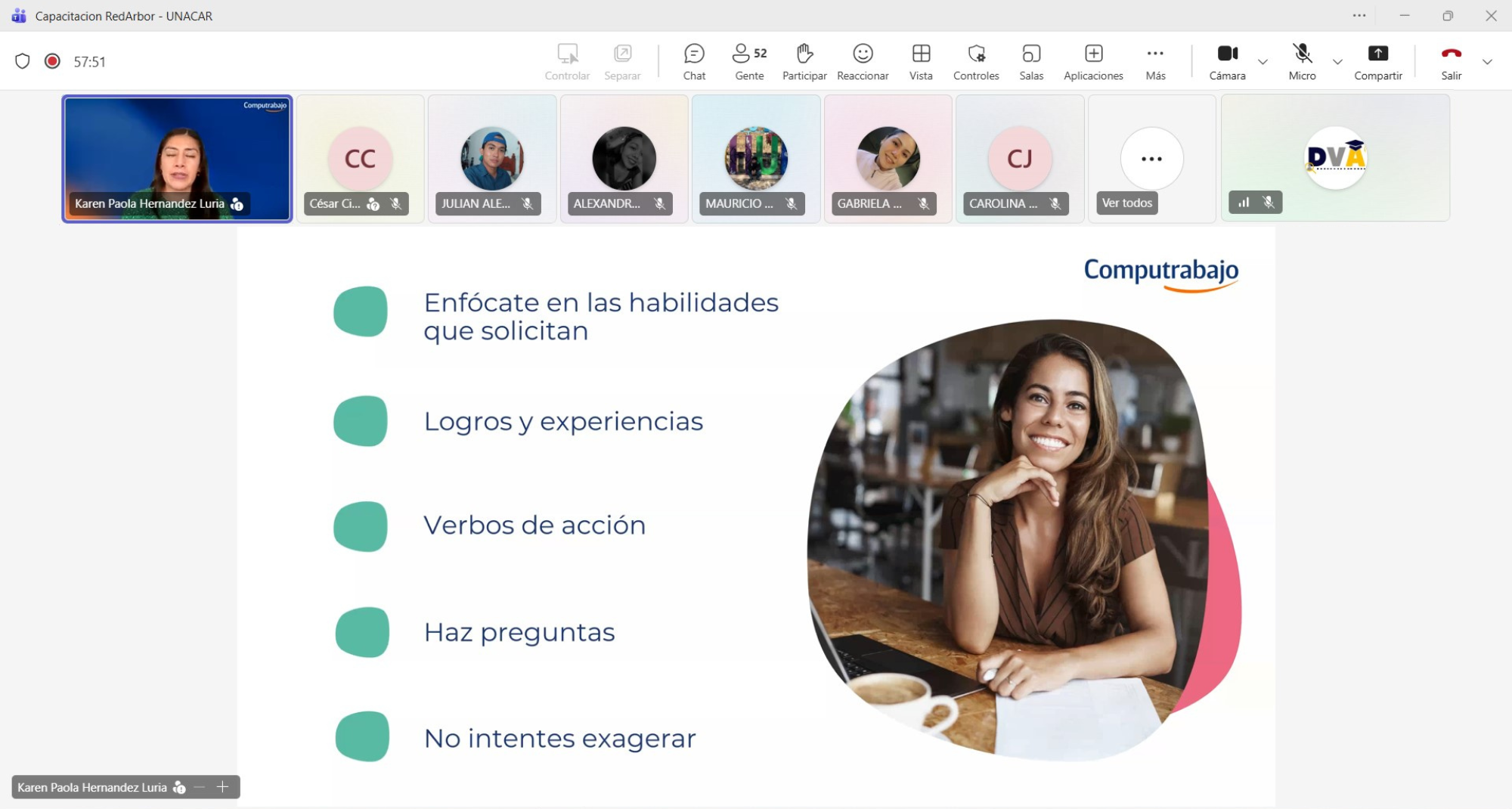The height and width of the screenshot is (809, 1512).
Task: Zoom in shared content with plus
Action: click(x=222, y=787)
